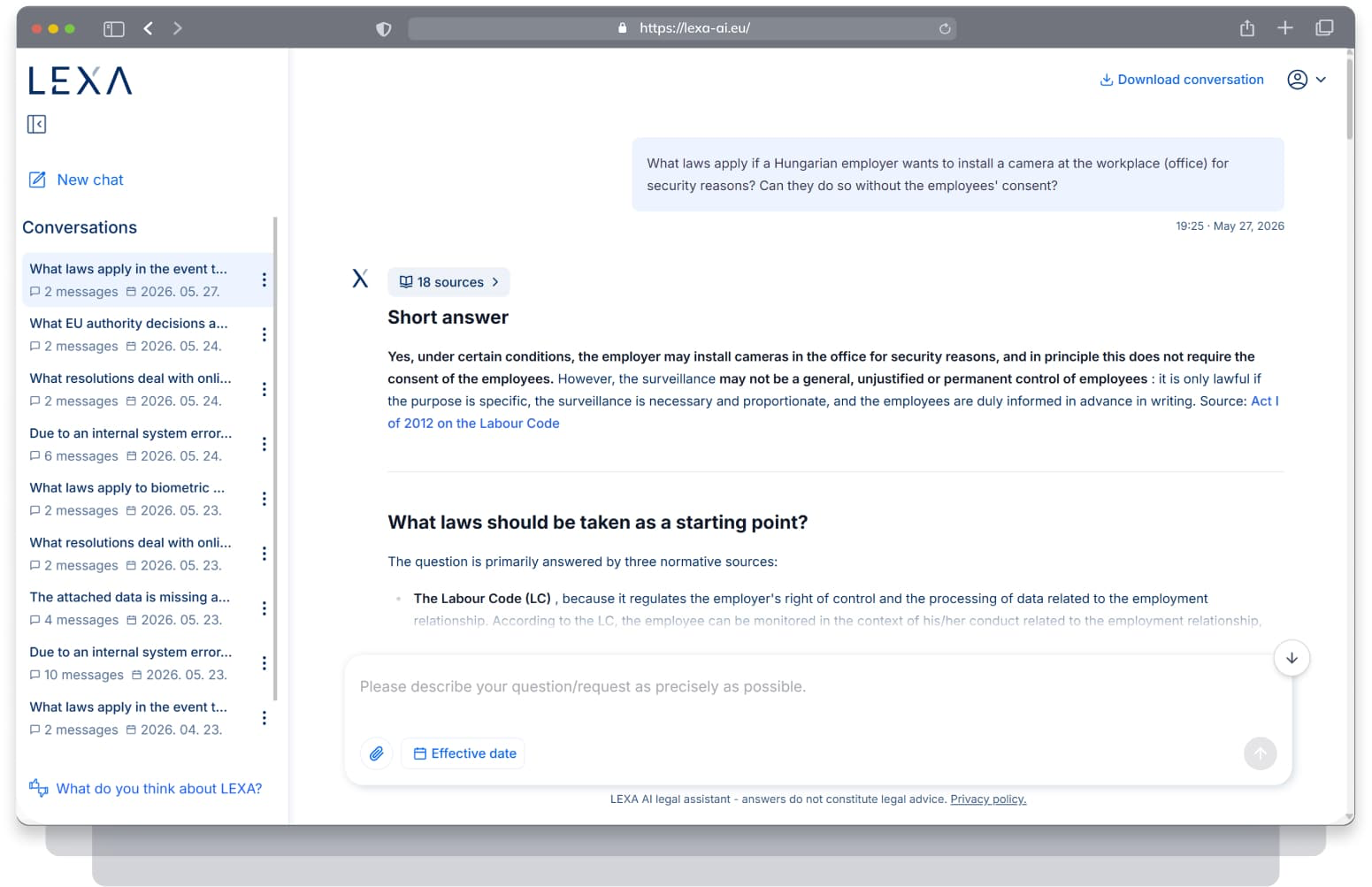
Task: Click the user's question message bubble
Action: pos(958,174)
